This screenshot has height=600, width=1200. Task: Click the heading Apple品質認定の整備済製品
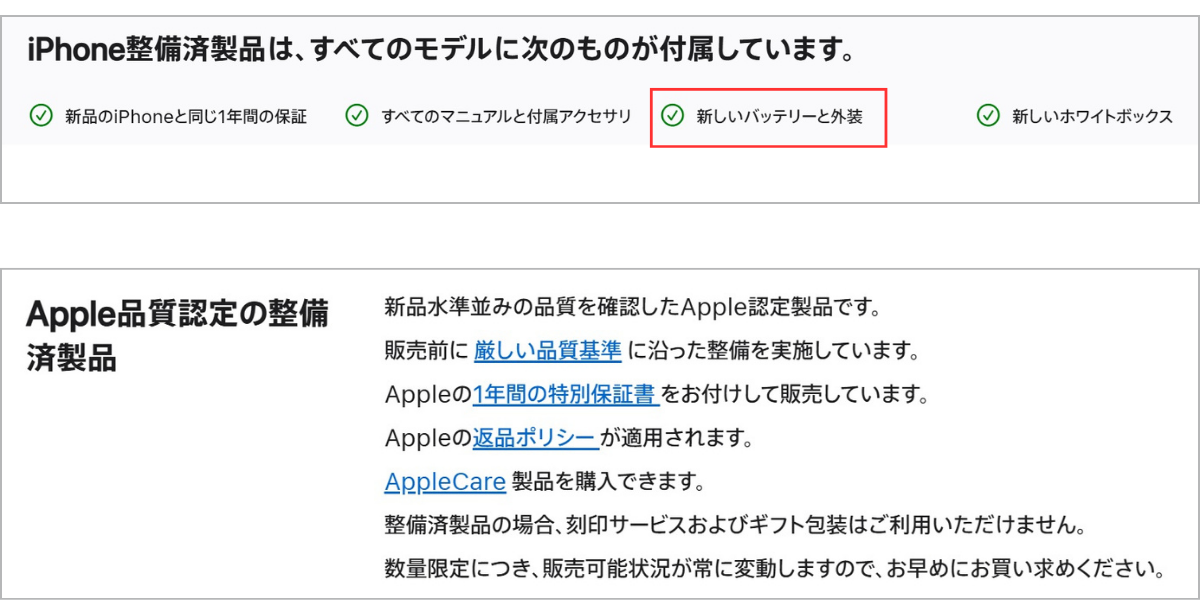[177, 335]
